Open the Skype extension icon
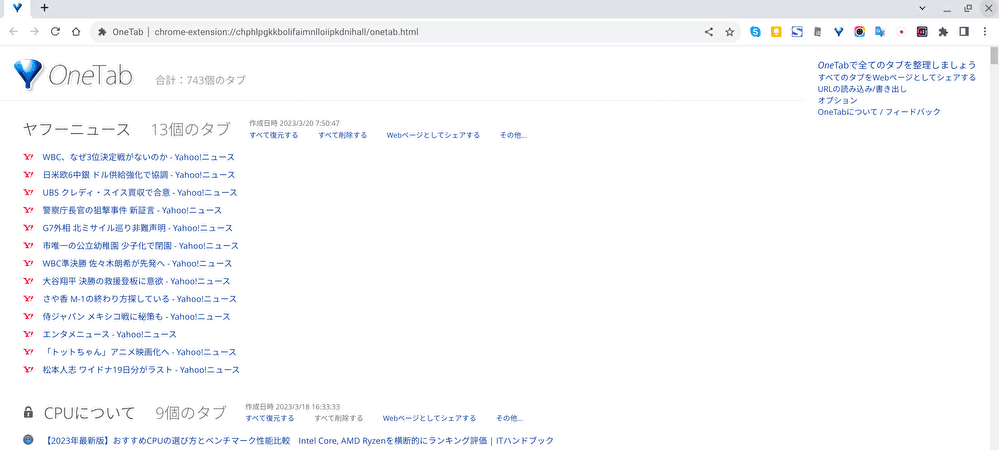 click(x=756, y=32)
